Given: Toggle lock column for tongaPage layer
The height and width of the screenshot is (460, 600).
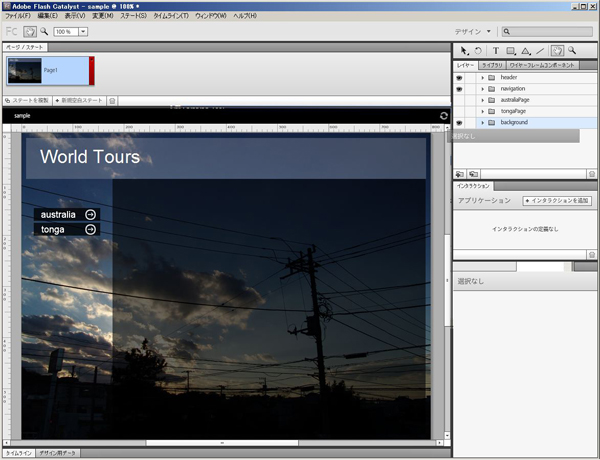Looking at the screenshot, I should (x=470, y=111).
